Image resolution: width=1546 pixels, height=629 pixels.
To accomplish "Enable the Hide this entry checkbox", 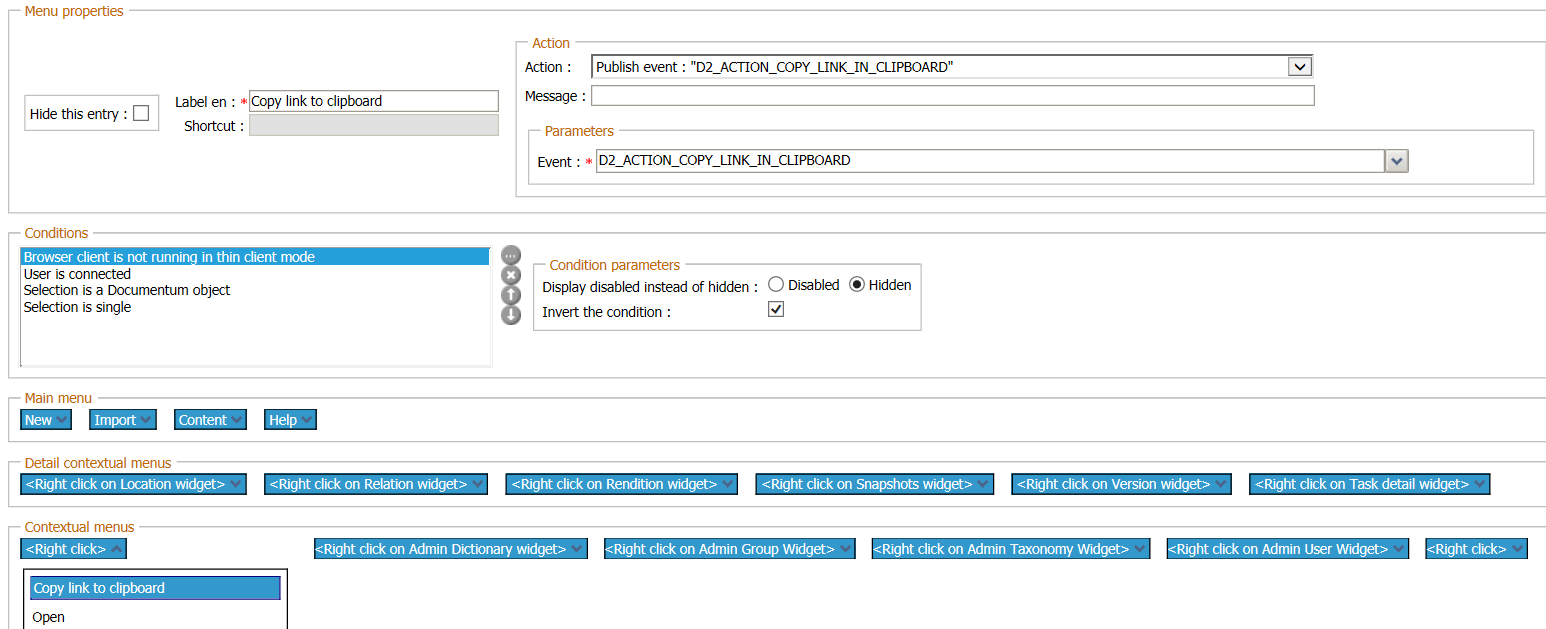I will point(140,112).
